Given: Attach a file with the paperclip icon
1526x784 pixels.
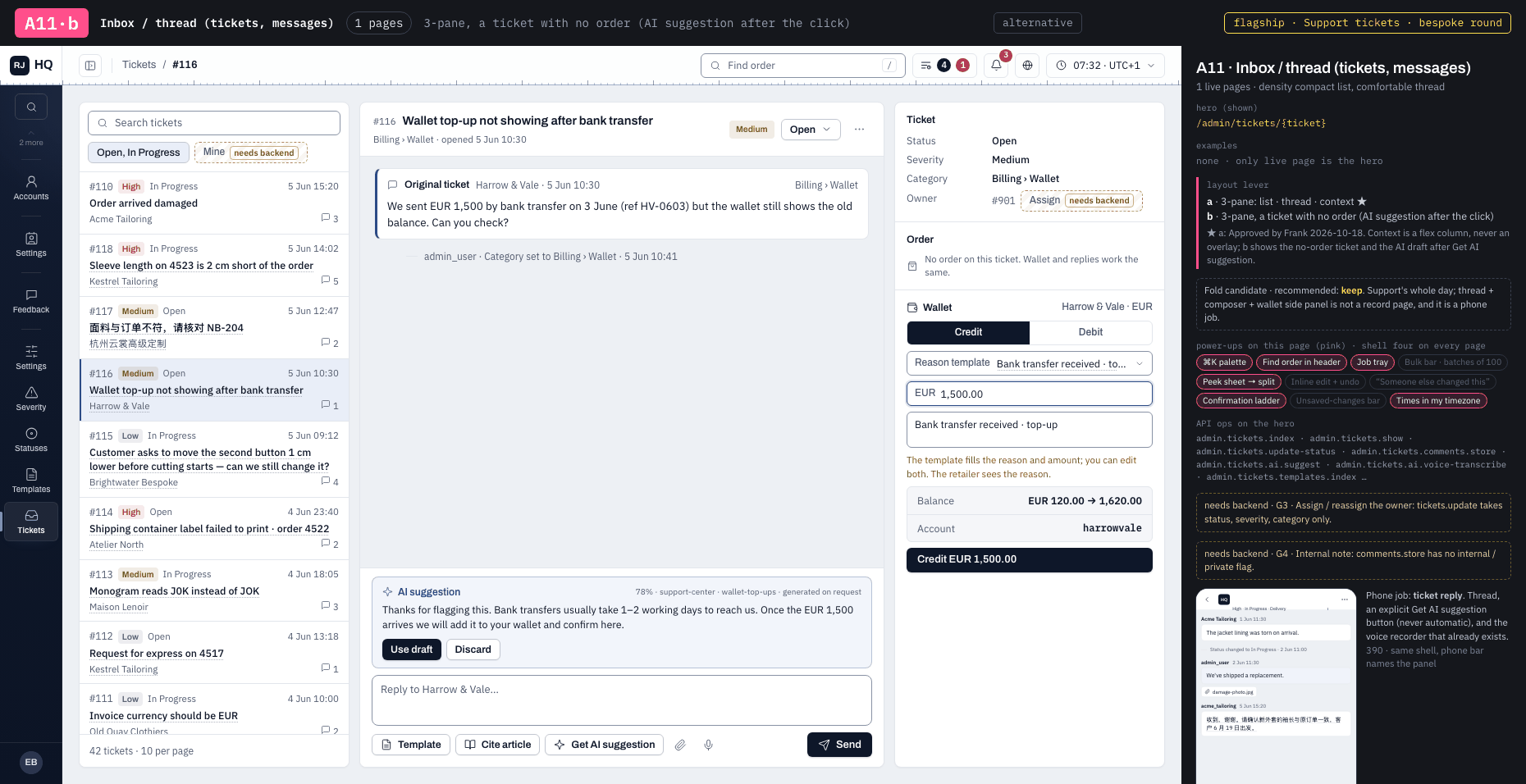Looking at the screenshot, I should click(x=680, y=745).
